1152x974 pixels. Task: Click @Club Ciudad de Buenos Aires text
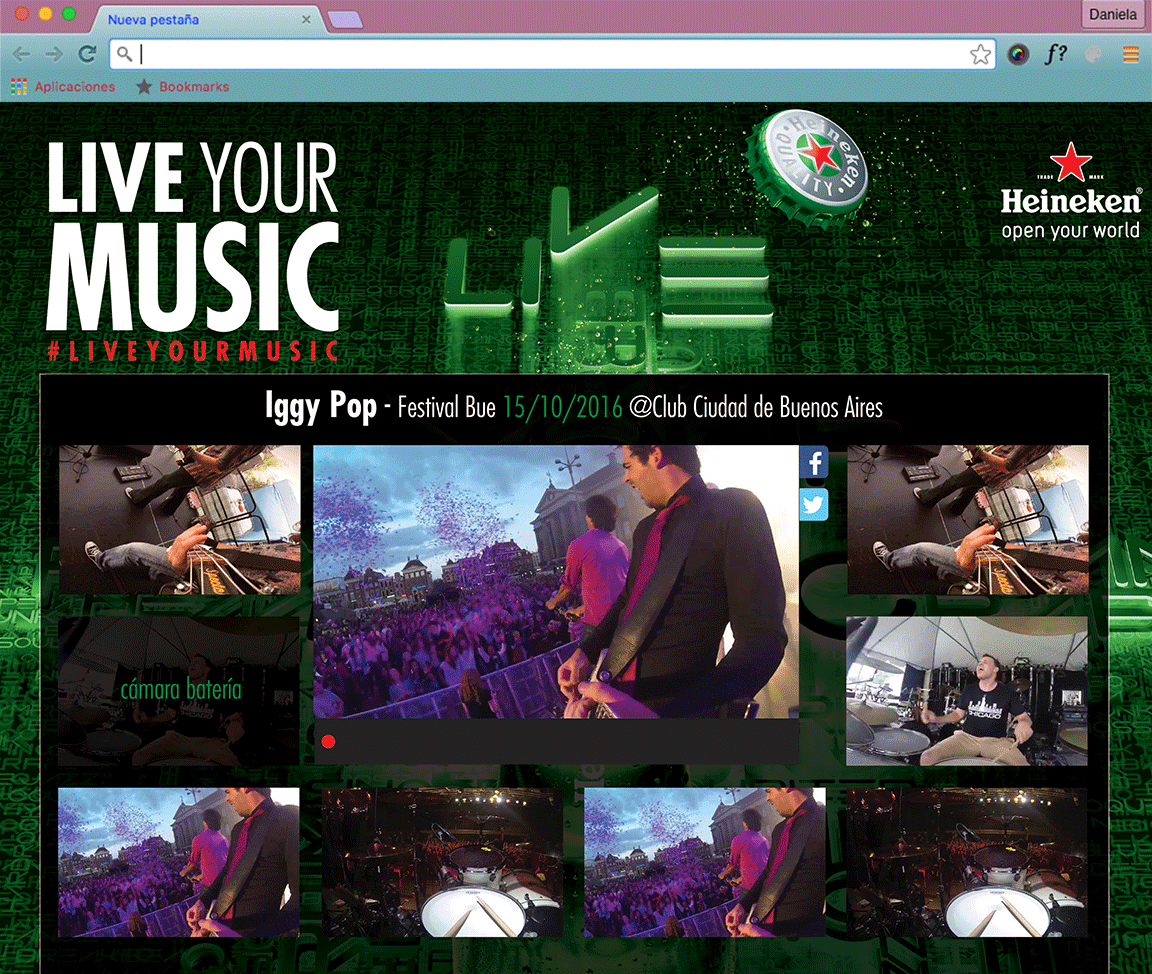pos(756,407)
